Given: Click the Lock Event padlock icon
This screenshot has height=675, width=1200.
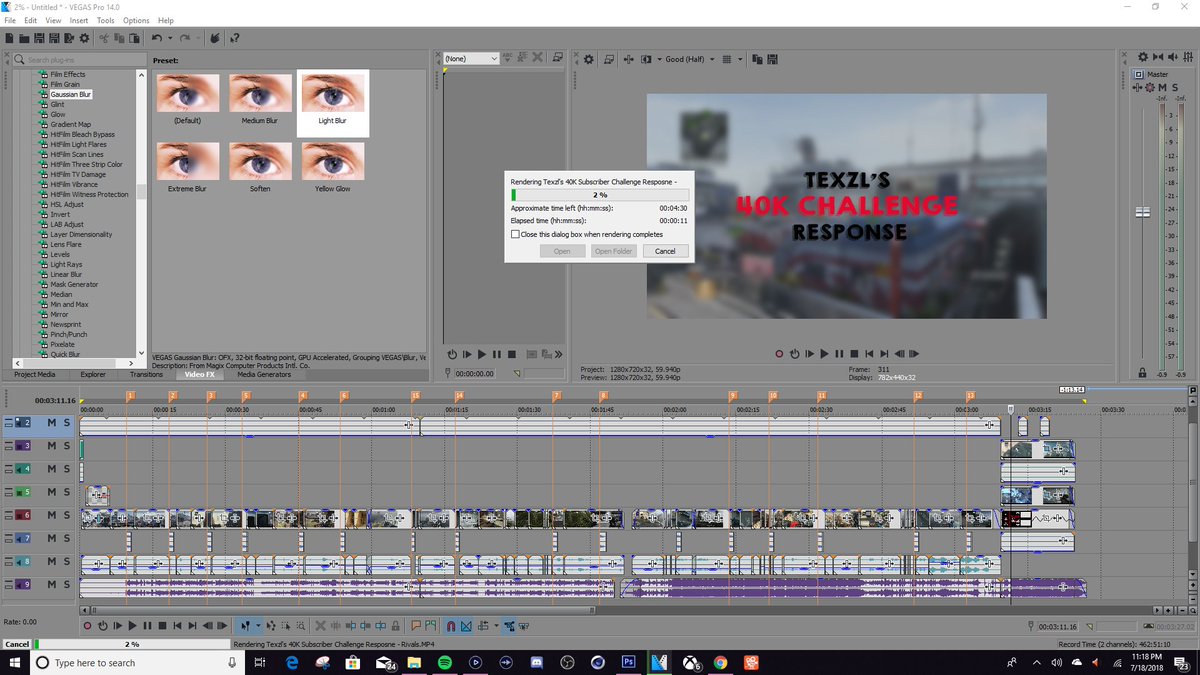Looking at the screenshot, I should coord(396,626).
